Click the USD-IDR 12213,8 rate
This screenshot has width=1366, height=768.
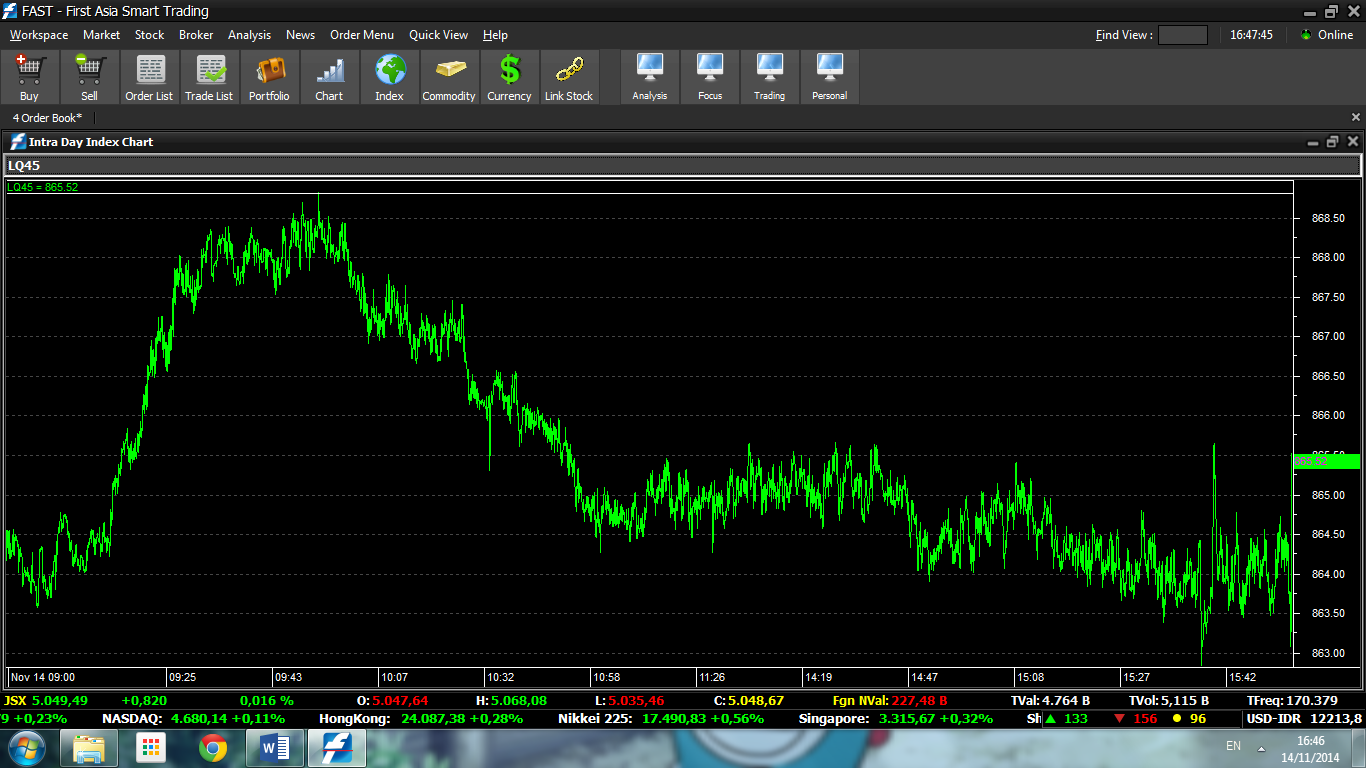(x=1304, y=719)
